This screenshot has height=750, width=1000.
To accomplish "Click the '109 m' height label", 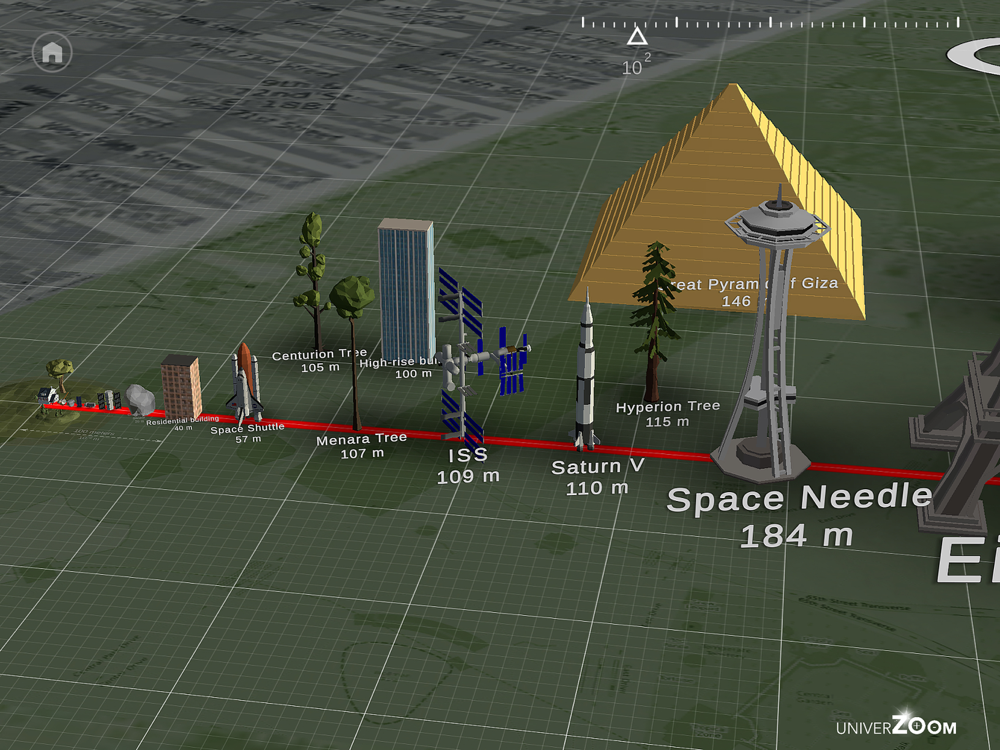I will coord(468,476).
